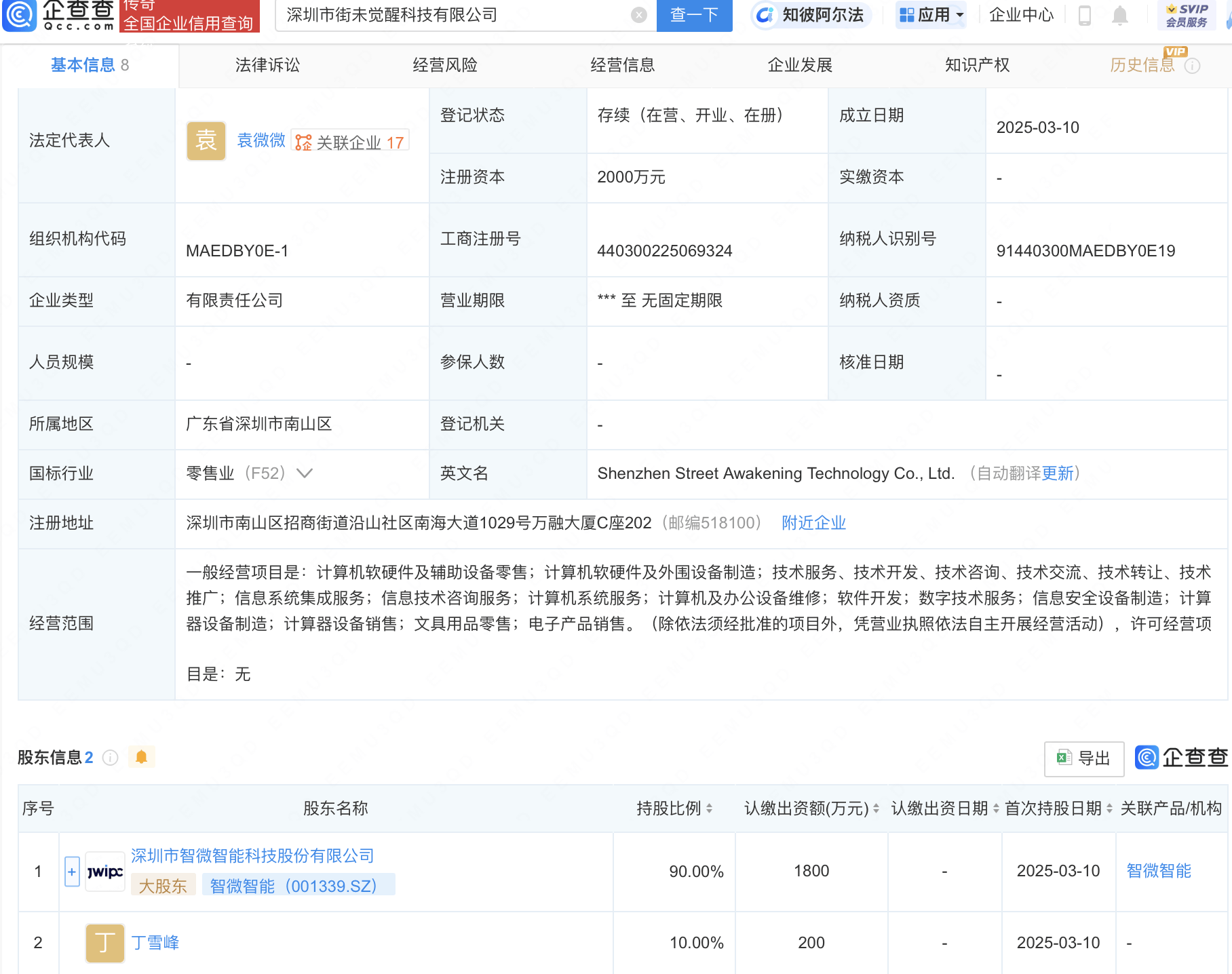This screenshot has width=1232, height=974.
Task: Open legal representative 袁微微 link
Action: point(261,140)
